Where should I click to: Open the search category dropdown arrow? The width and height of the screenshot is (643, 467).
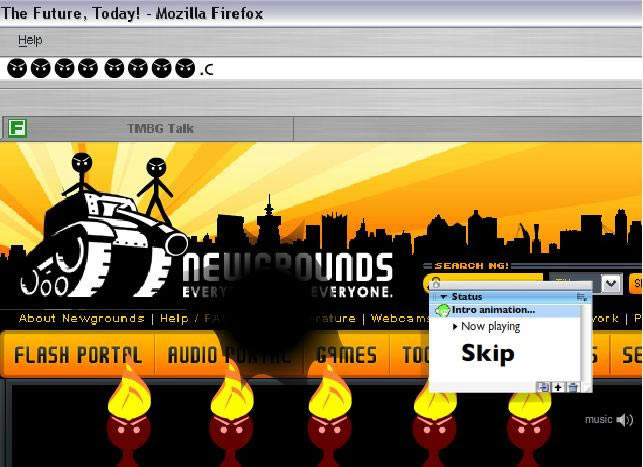pyautogui.click(x=612, y=284)
